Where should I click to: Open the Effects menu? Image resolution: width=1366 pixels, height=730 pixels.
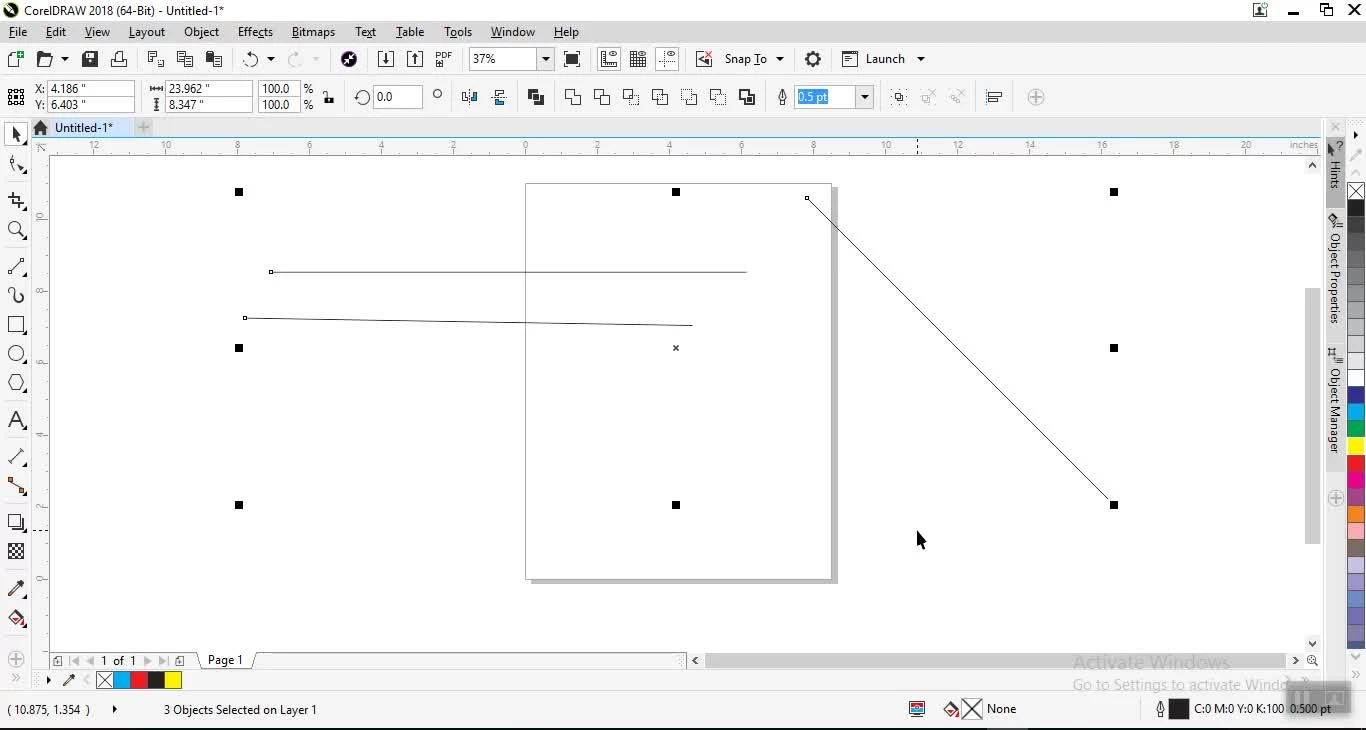tap(255, 32)
